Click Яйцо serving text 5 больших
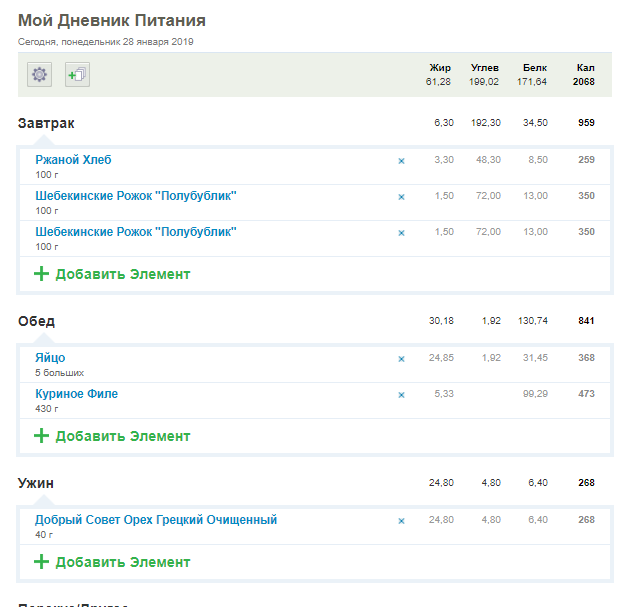The image size is (622, 607). click(60, 373)
